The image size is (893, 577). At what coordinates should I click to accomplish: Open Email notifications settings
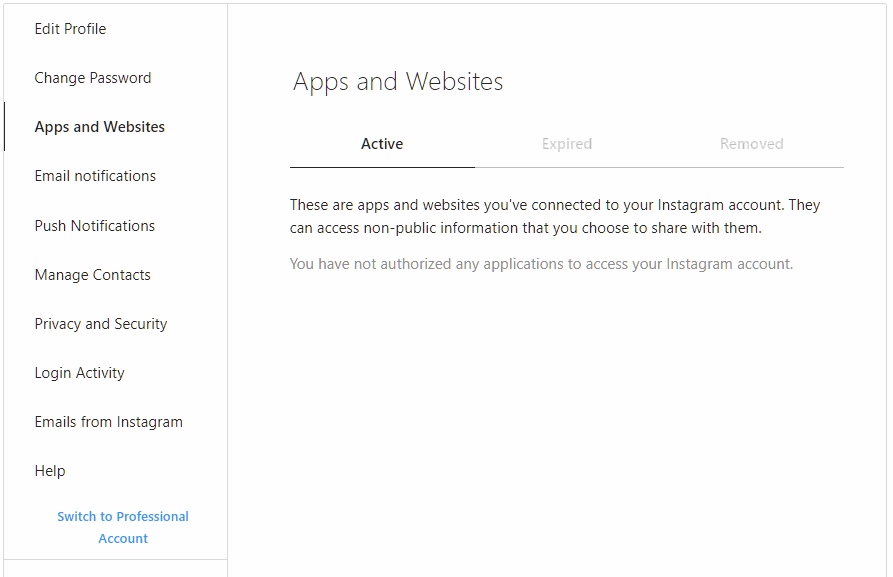[x=95, y=176]
